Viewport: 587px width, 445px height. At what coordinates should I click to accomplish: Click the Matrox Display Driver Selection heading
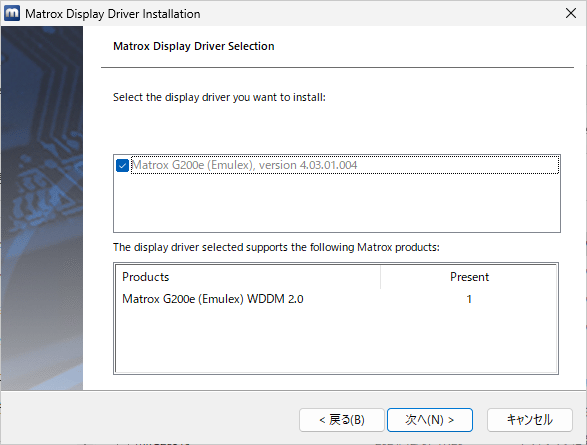tap(194, 46)
